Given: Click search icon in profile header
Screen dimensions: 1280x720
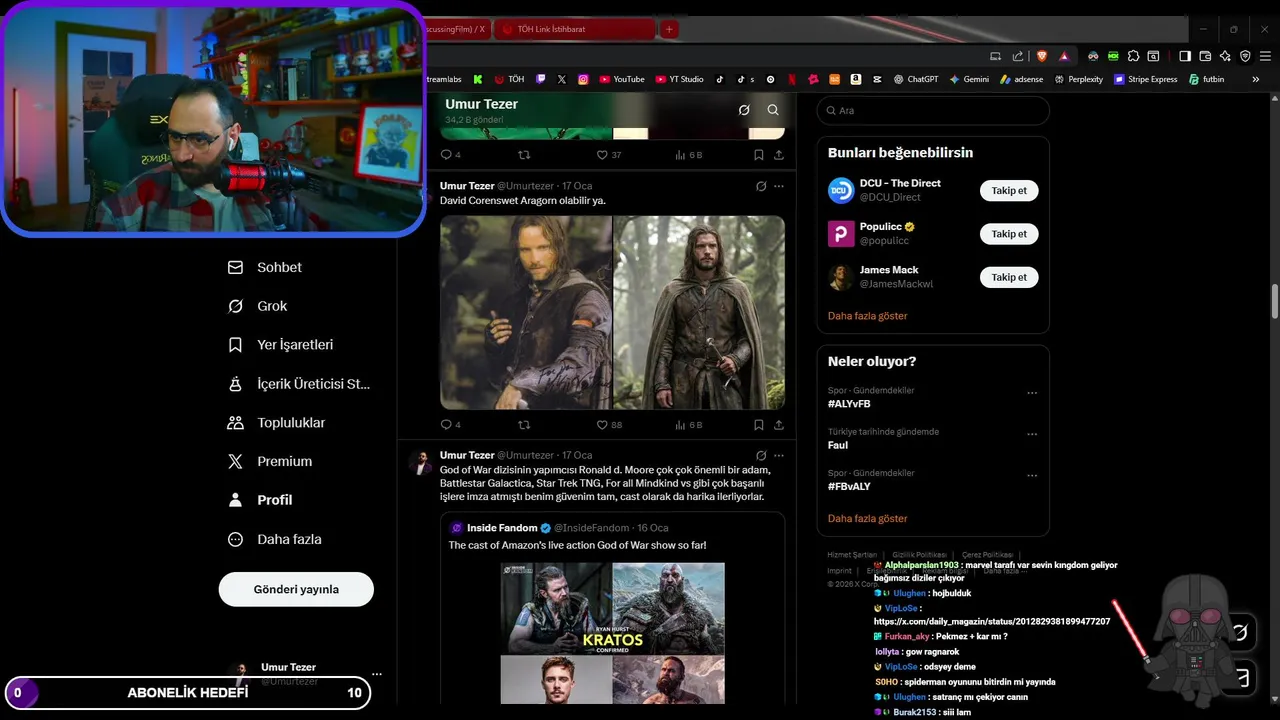Looking at the screenshot, I should tap(773, 110).
